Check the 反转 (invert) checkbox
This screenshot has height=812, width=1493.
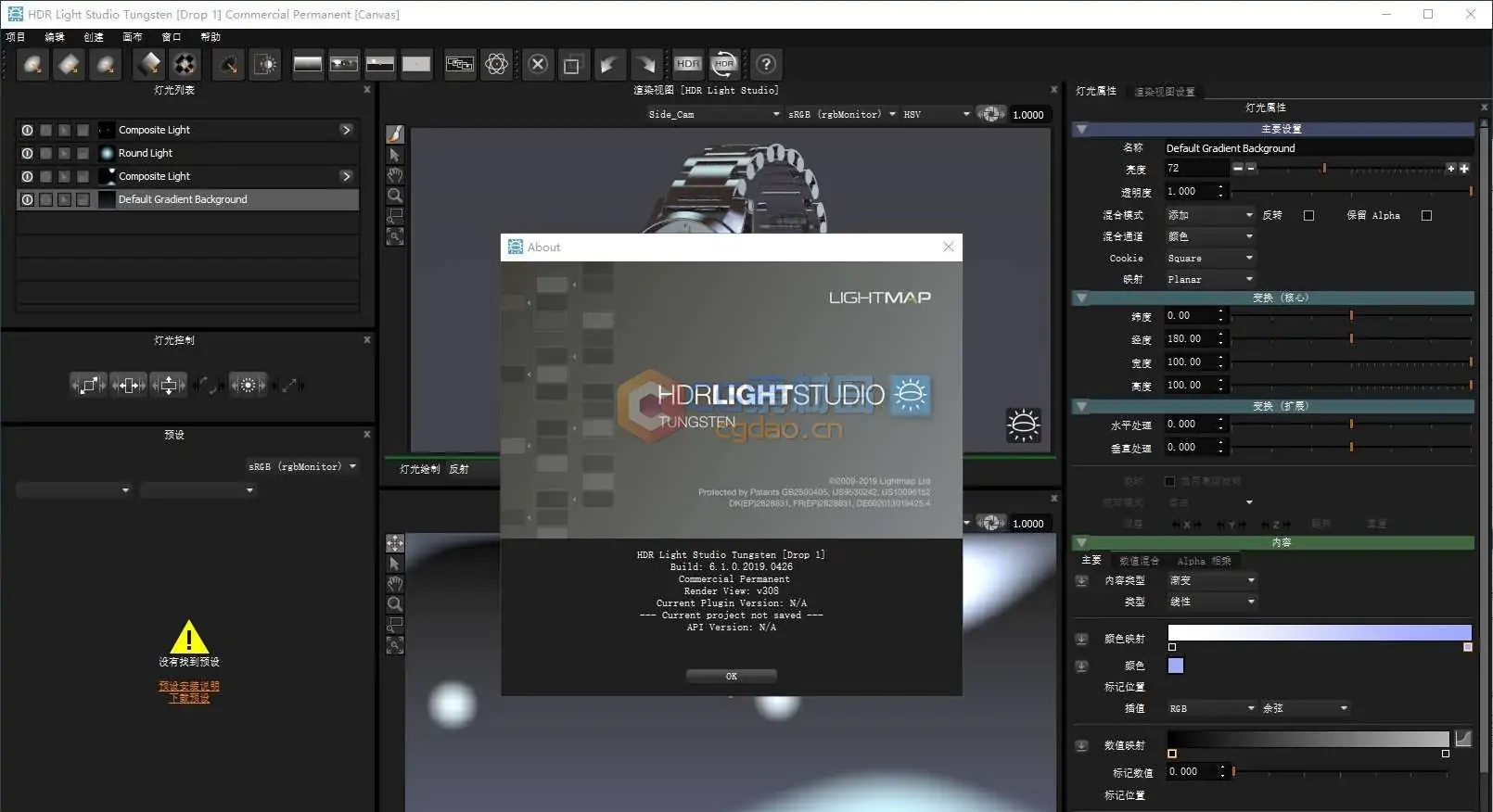click(x=1308, y=215)
